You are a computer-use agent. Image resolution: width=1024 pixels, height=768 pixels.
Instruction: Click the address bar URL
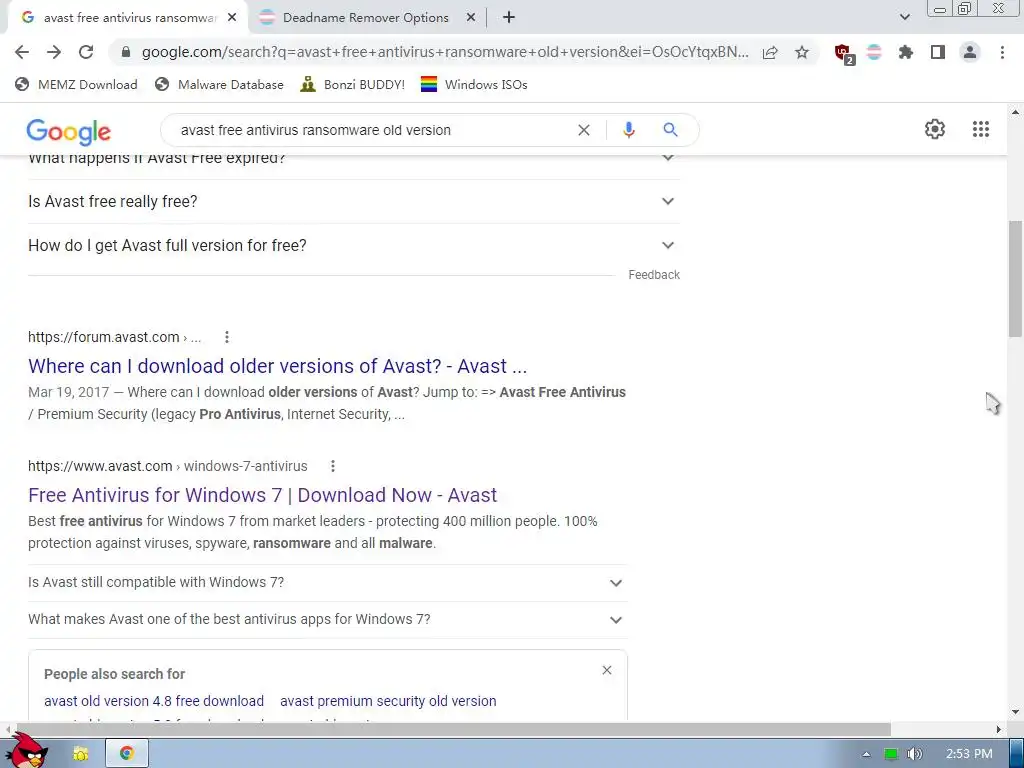[445, 52]
